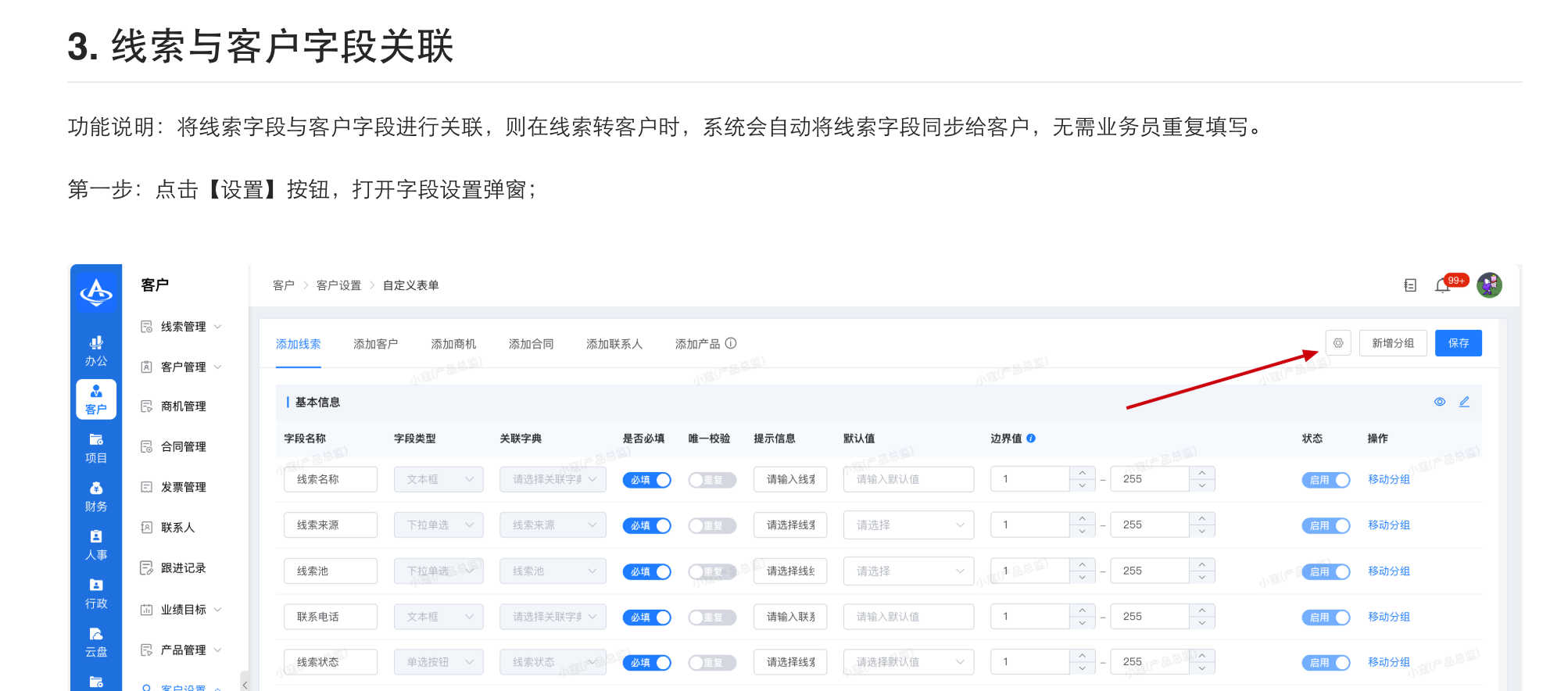
Task: Open the 办公 module in left sidebar
Action: pyautogui.click(x=96, y=351)
